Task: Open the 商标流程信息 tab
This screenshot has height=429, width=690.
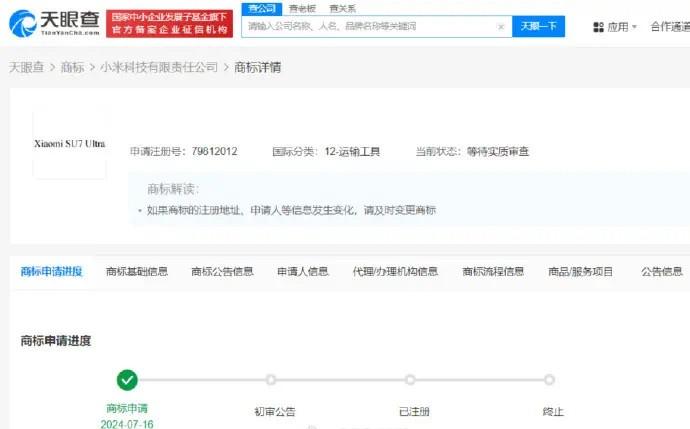Action: 493,271
